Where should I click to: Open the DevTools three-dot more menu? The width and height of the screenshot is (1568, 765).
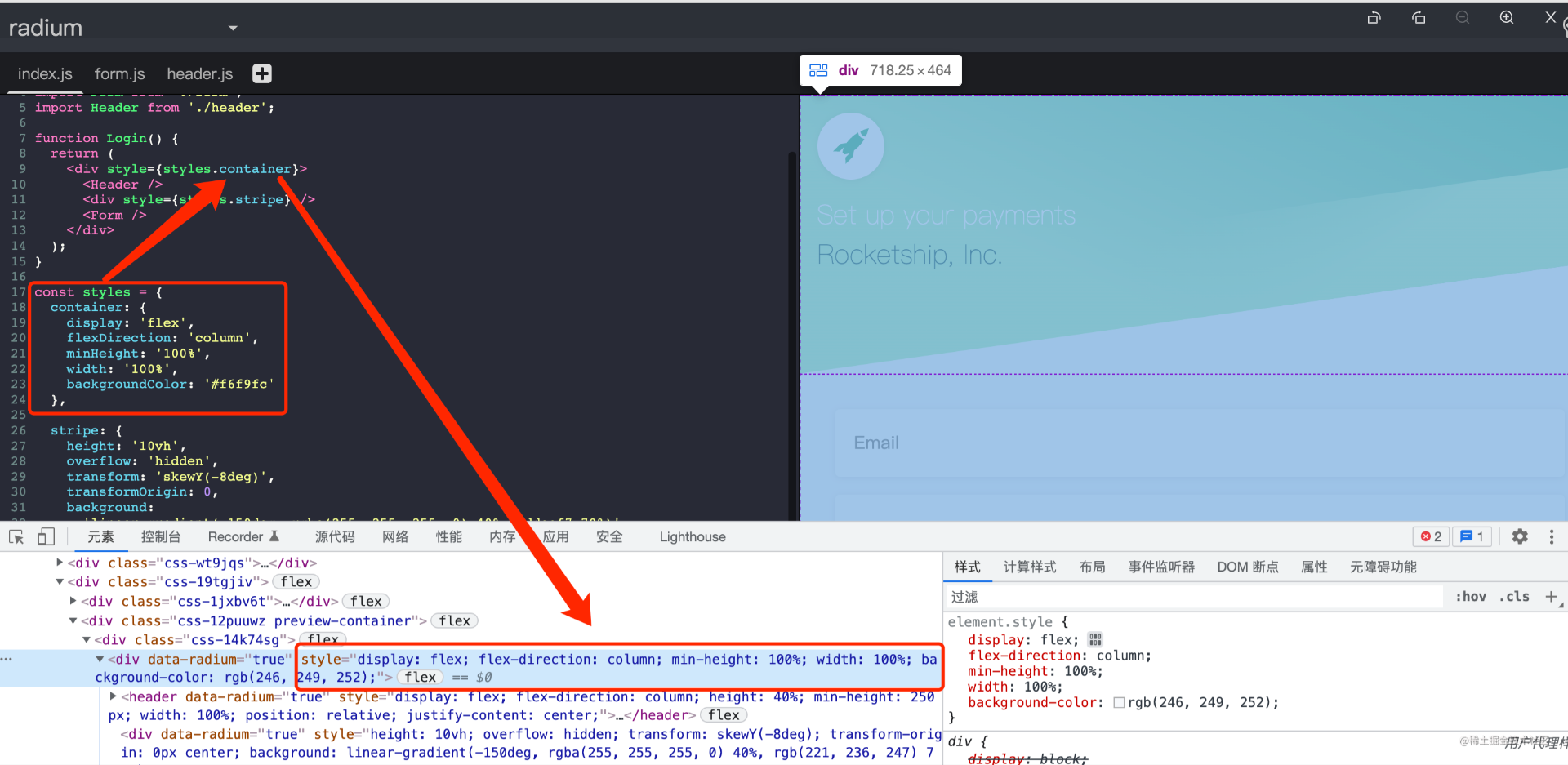(x=1552, y=536)
